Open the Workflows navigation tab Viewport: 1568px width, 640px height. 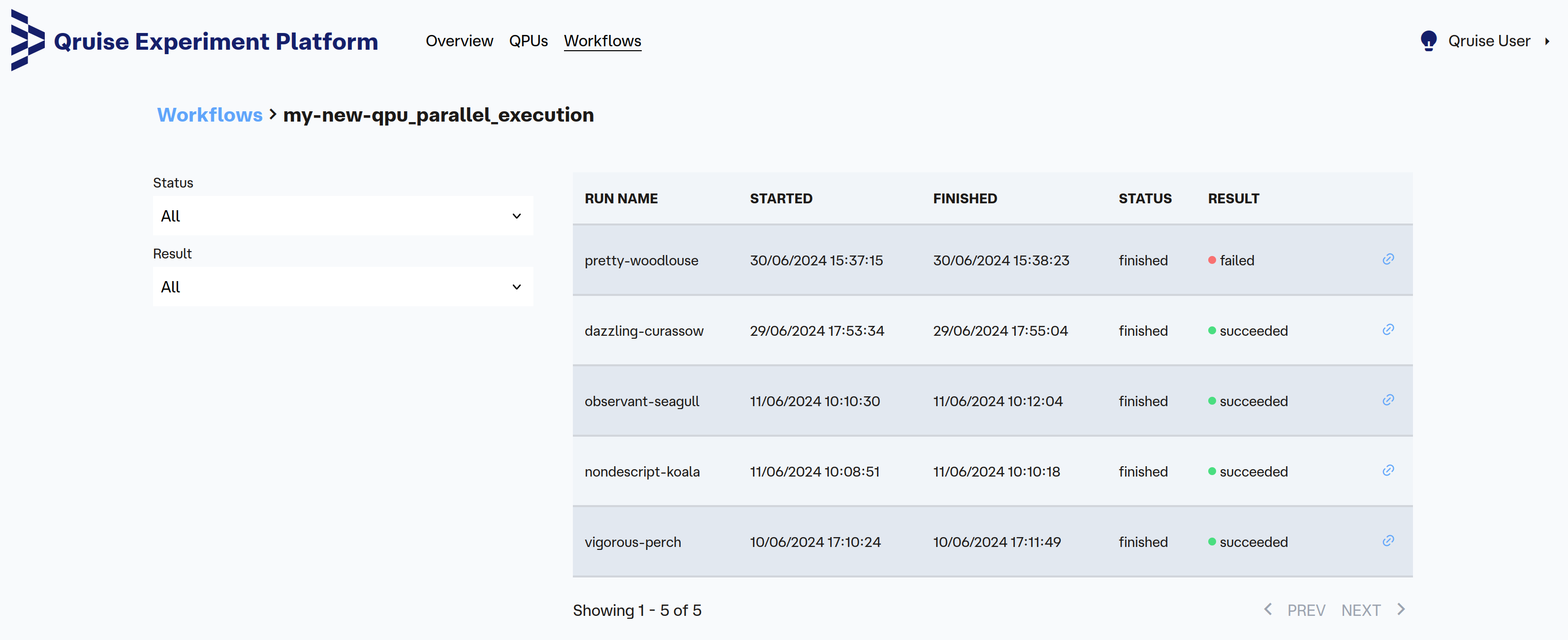click(602, 41)
